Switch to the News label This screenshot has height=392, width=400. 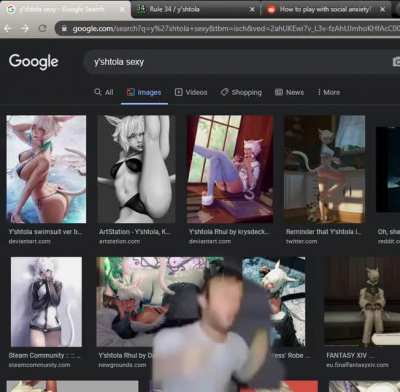tap(295, 92)
